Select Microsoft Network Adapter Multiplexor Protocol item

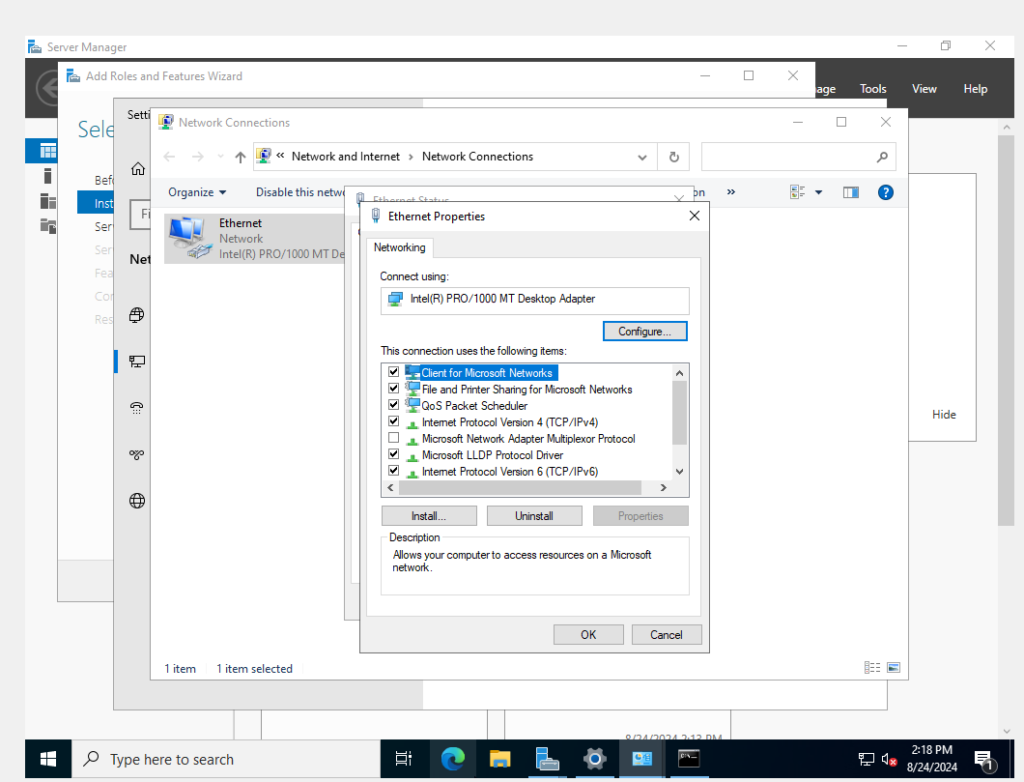coord(528,438)
